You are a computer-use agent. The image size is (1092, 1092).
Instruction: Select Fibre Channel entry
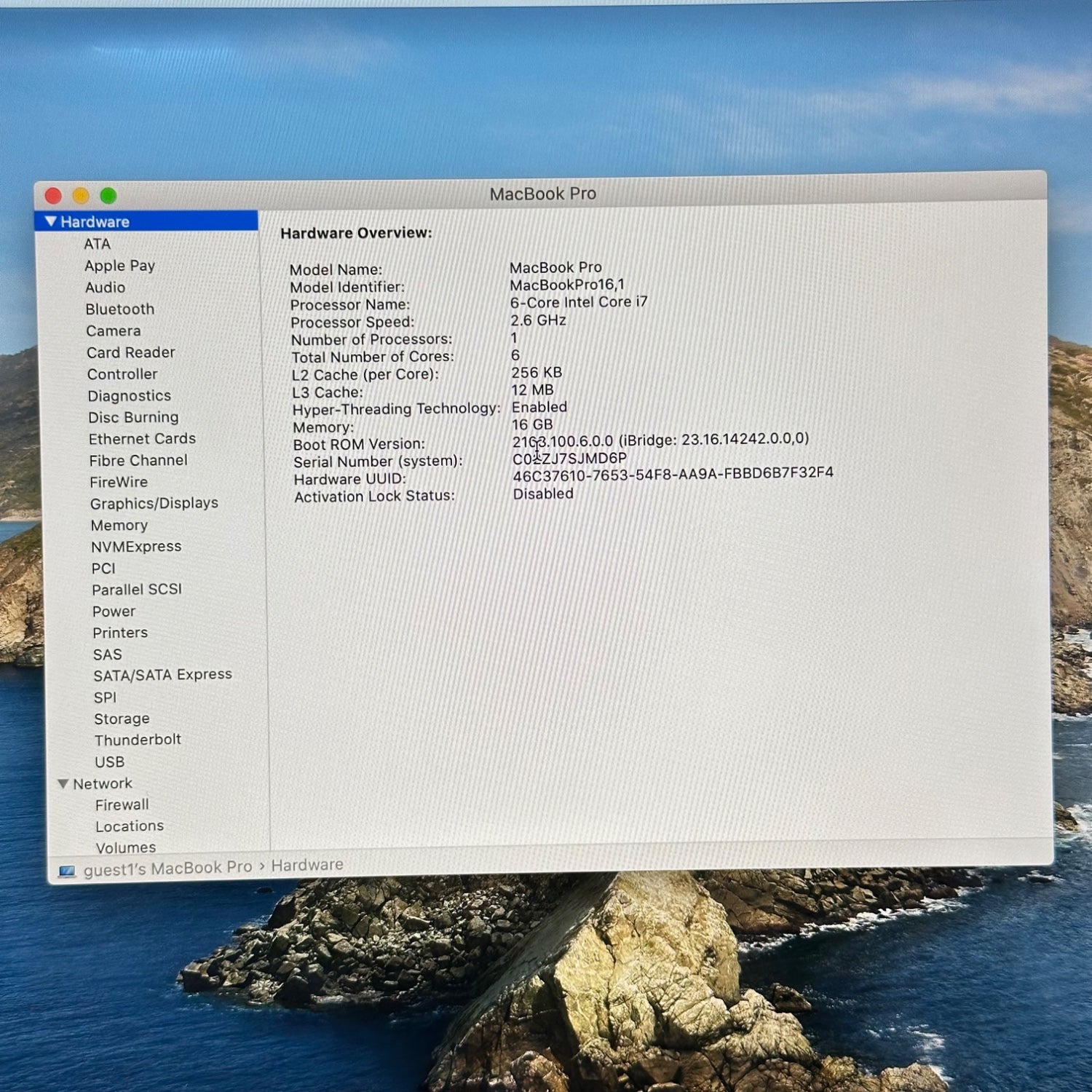138,461
